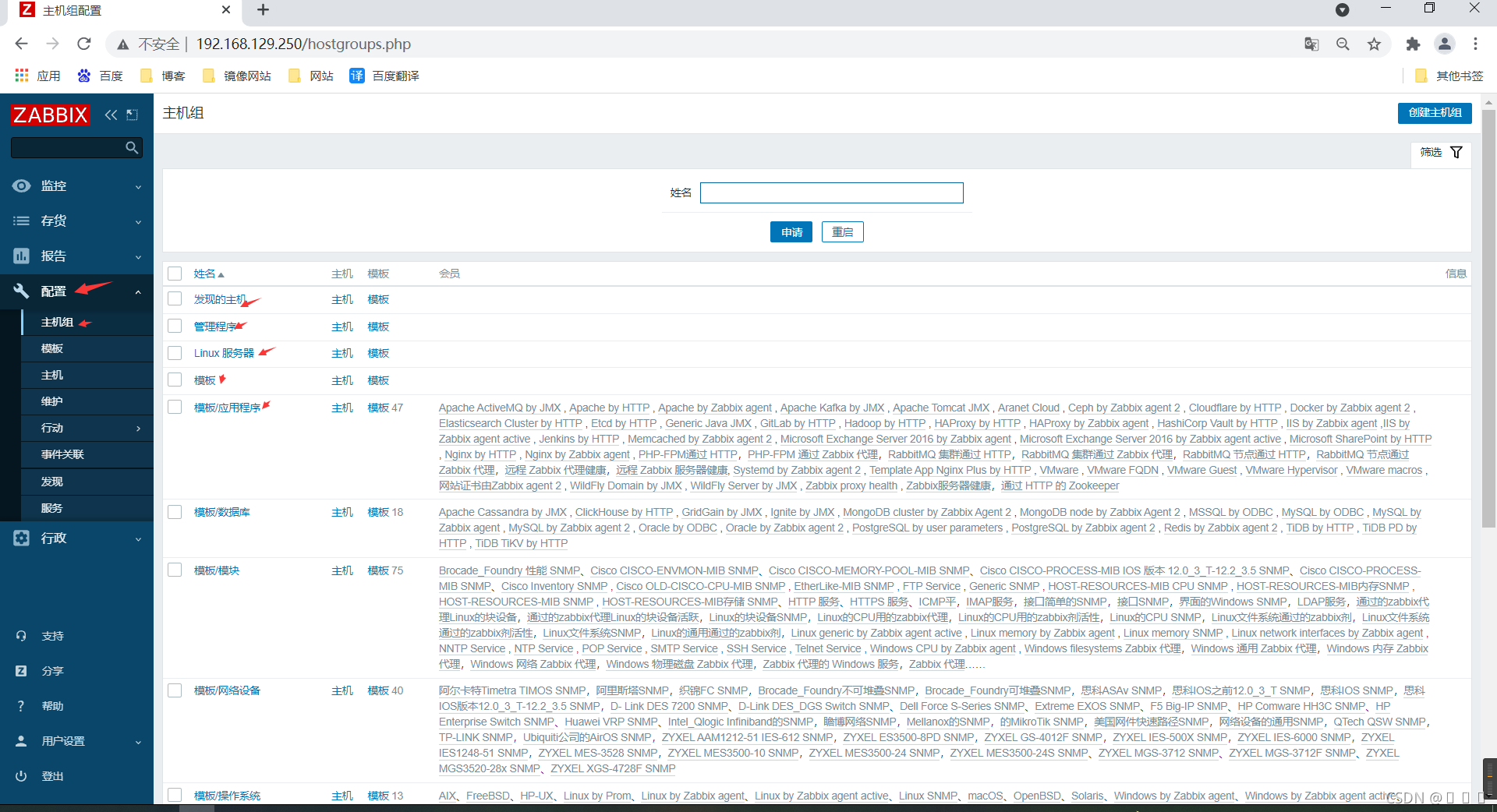Click the 分享 share Z icon
The image size is (1497, 812).
[22, 671]
